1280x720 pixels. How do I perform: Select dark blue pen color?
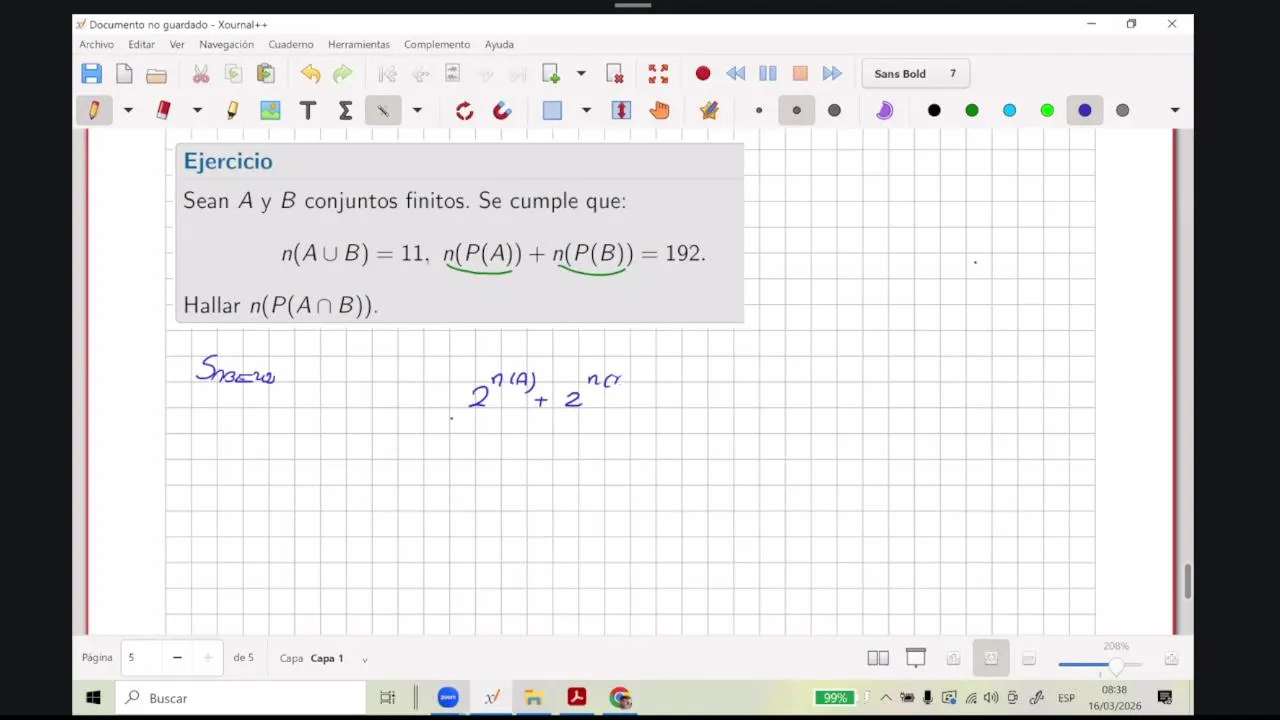(1085, 110)
